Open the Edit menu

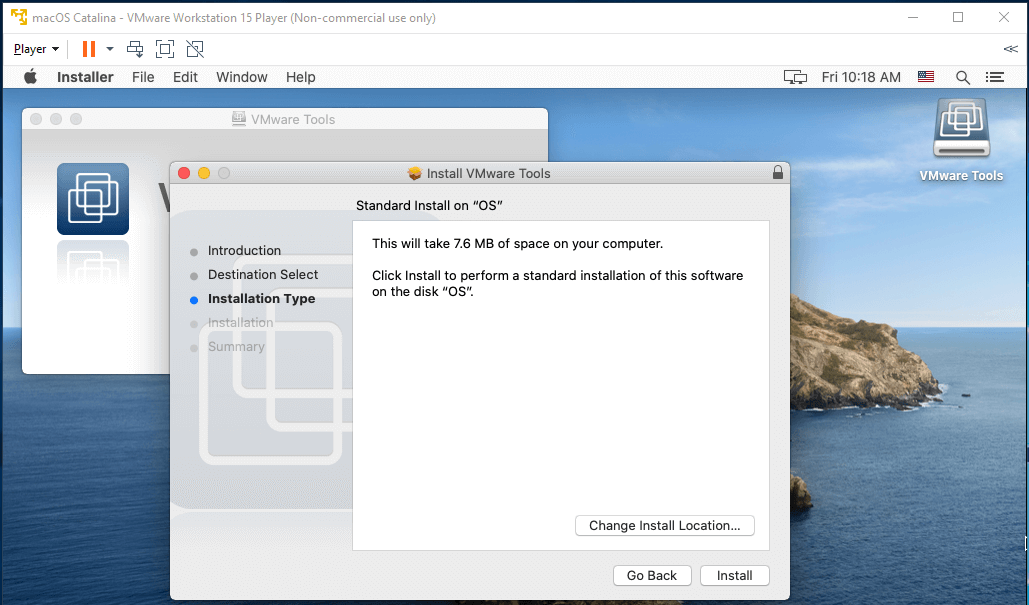pos(185,77)
